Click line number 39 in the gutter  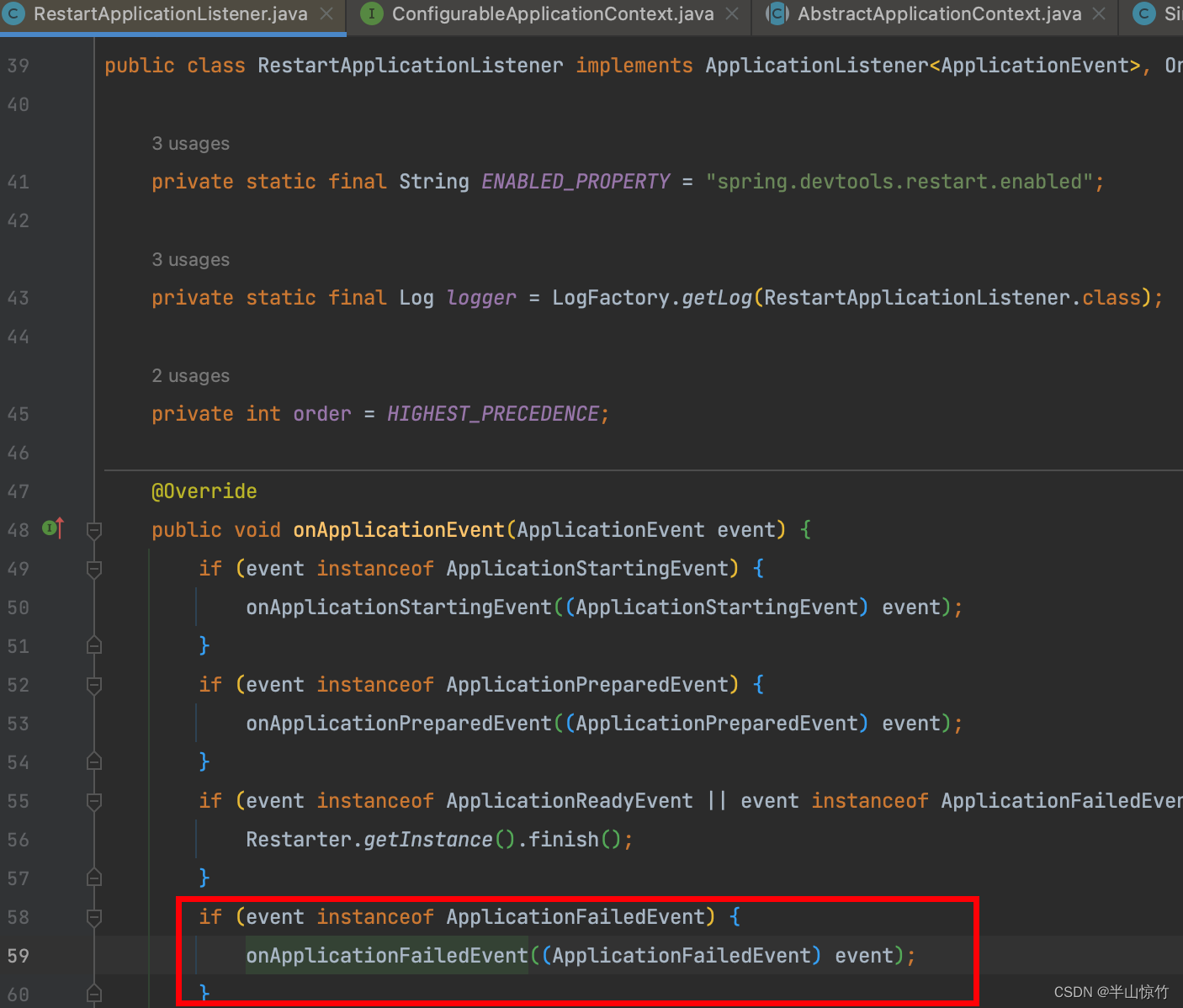[x=19, y=66]
